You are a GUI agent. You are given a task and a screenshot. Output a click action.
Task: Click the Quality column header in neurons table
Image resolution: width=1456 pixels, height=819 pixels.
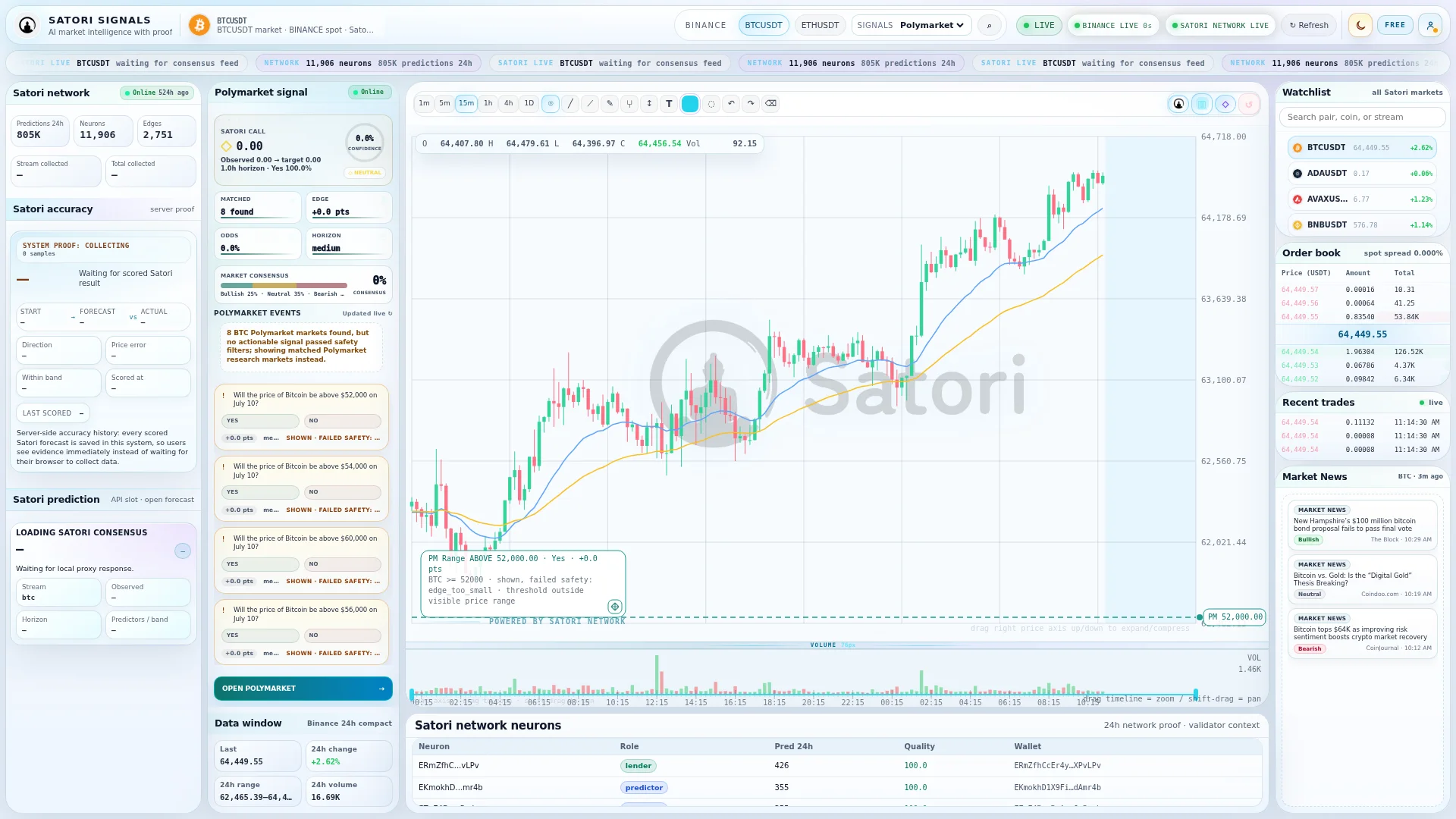(x=919, y=747)
